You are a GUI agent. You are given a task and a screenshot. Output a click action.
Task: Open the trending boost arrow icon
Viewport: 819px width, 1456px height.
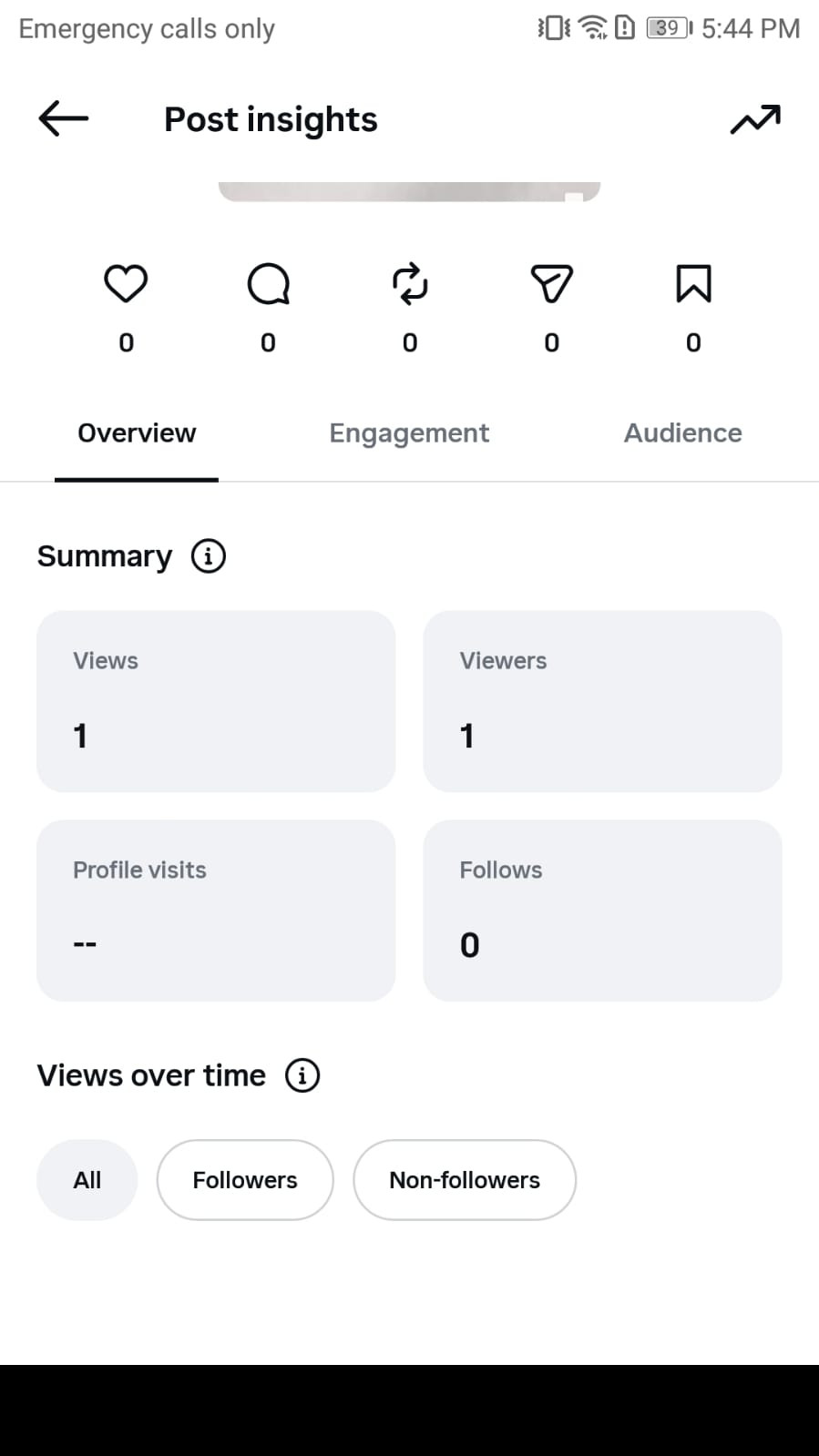click(755, 119)
